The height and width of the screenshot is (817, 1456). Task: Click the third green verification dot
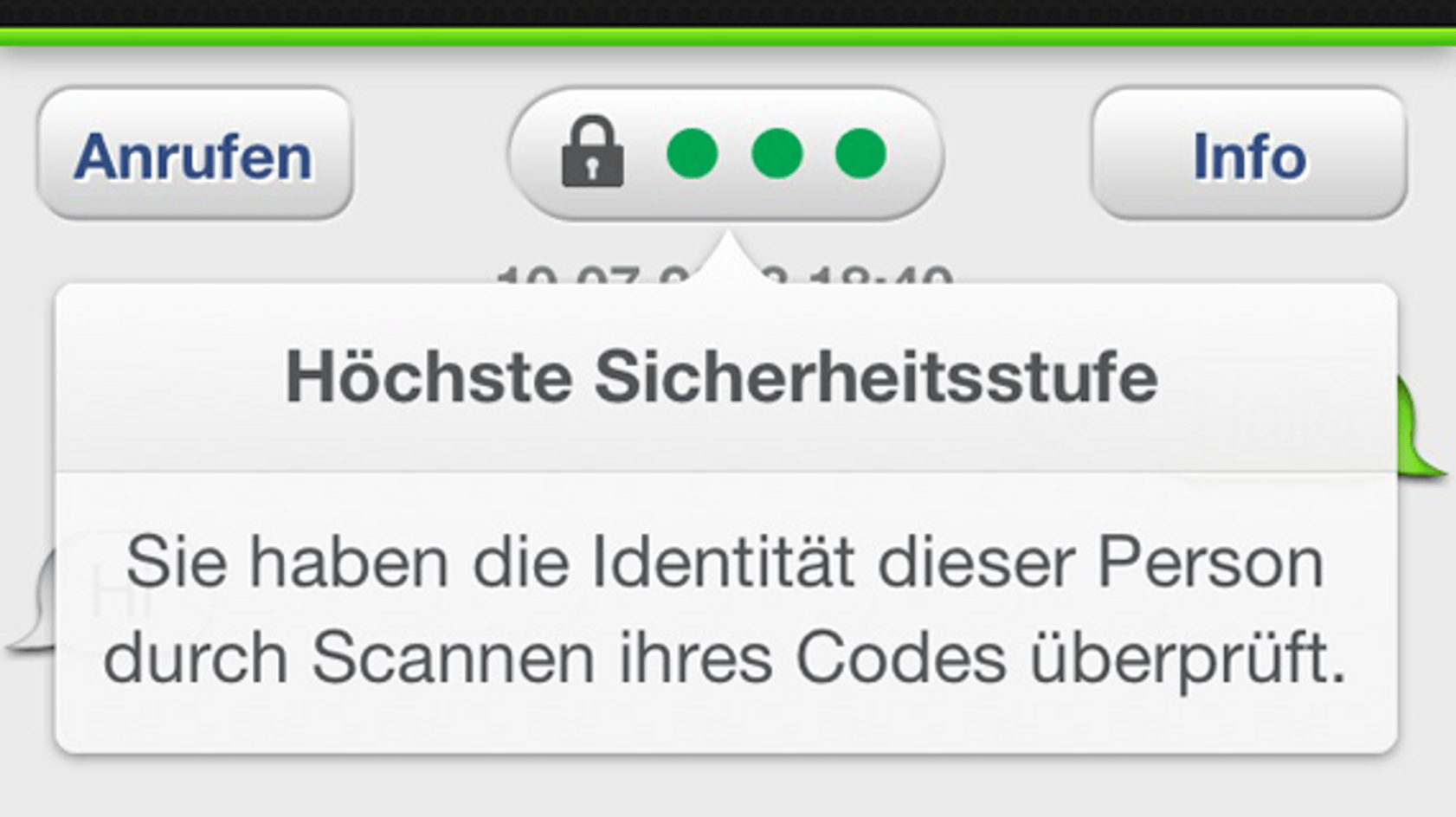click(860, 154)
